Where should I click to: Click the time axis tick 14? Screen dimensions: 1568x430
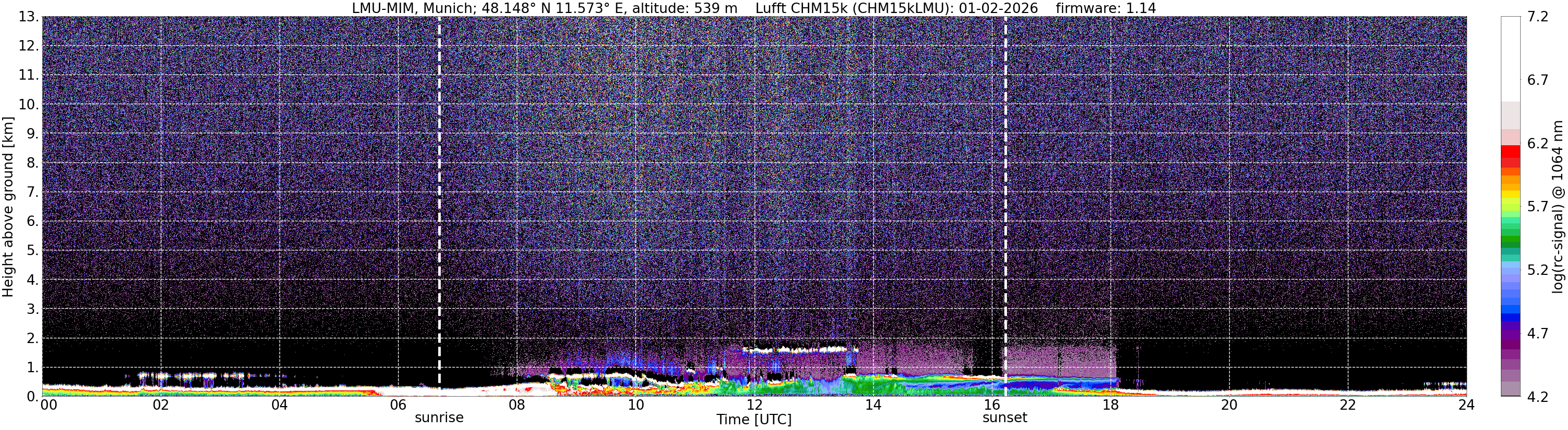pos(873,406)
